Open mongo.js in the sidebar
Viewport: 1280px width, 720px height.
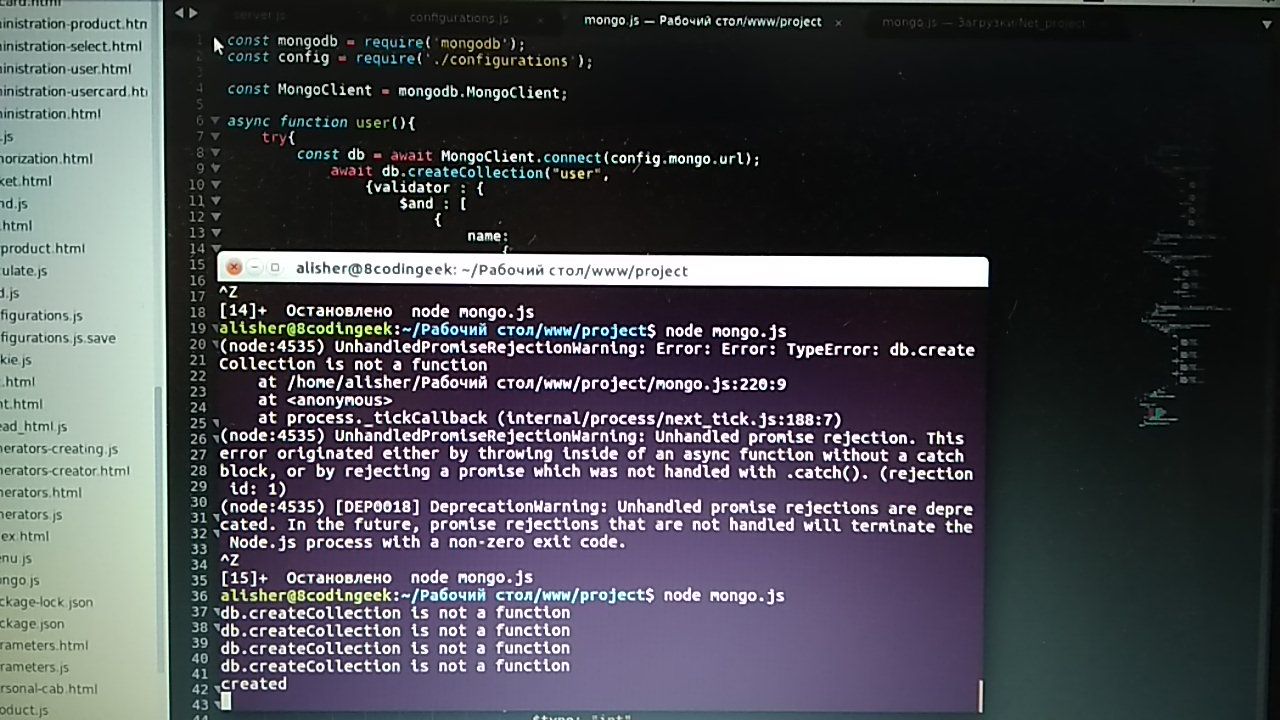tap(21, 581)
